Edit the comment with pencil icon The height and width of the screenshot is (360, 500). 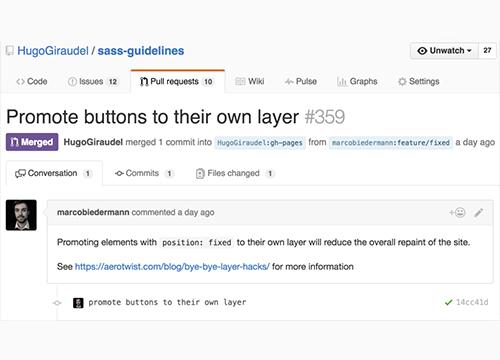tap(479, 213)
